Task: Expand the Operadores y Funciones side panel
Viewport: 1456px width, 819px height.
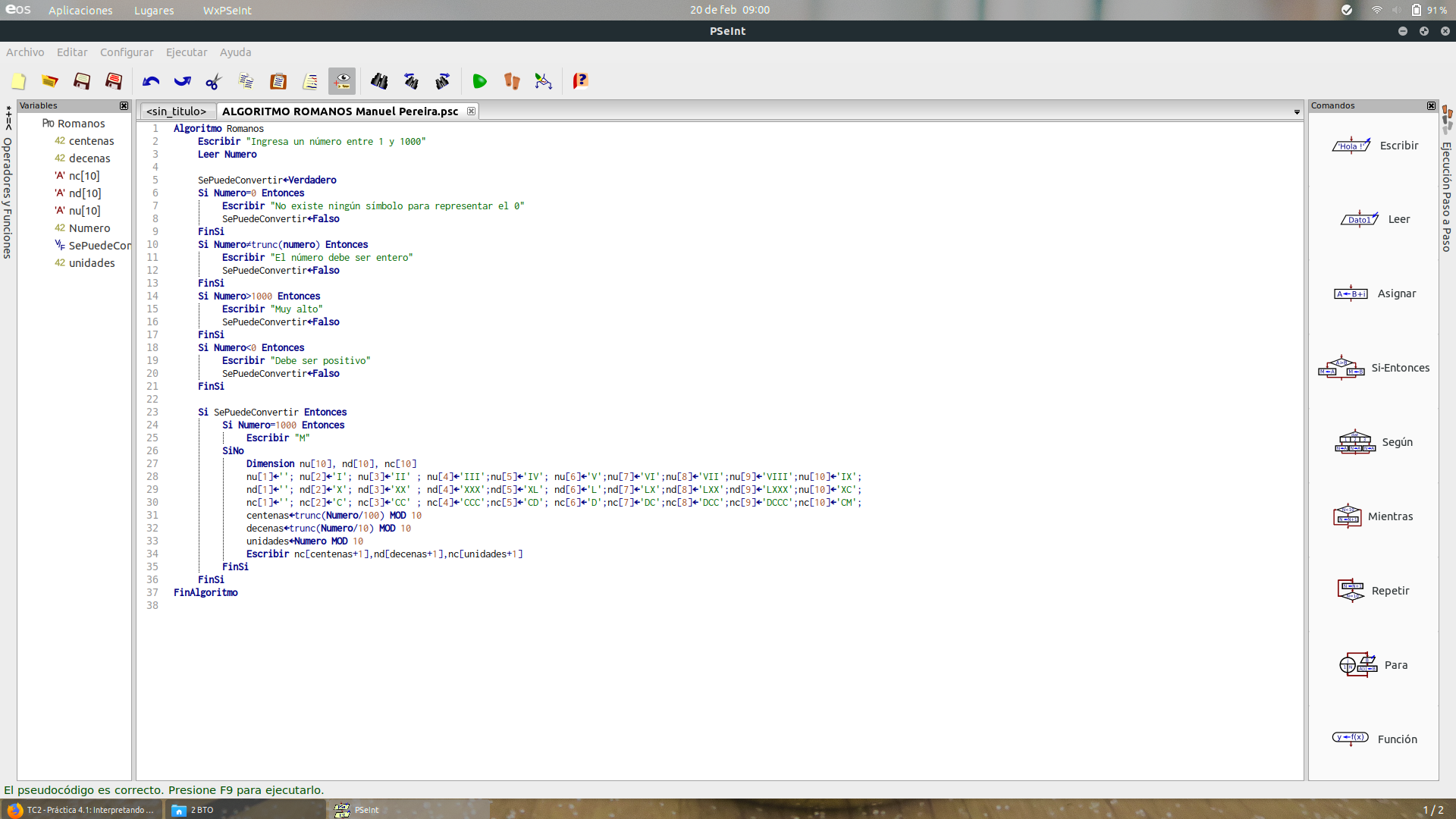Action: coord(8,197)
